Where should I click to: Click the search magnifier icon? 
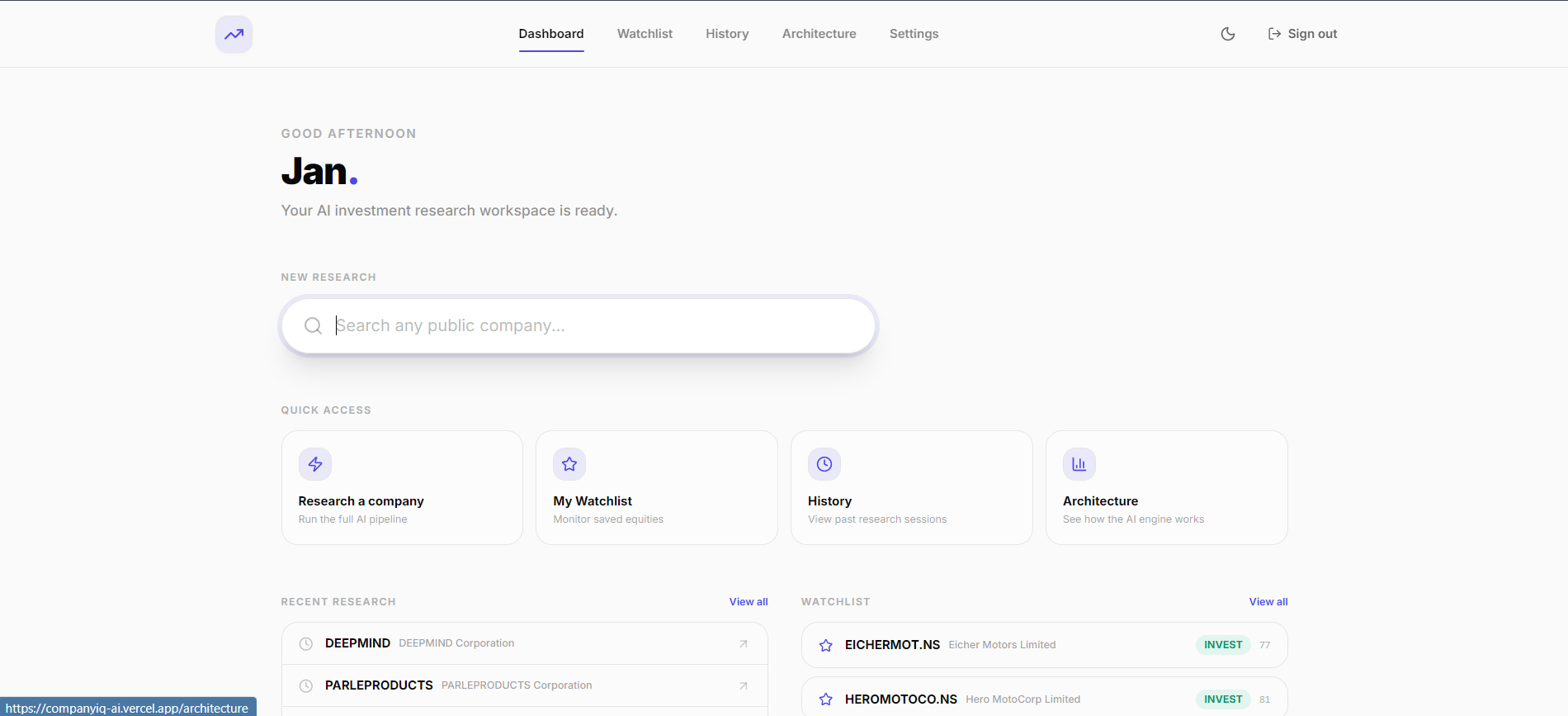pyautogui.click(x=313, y=325)
